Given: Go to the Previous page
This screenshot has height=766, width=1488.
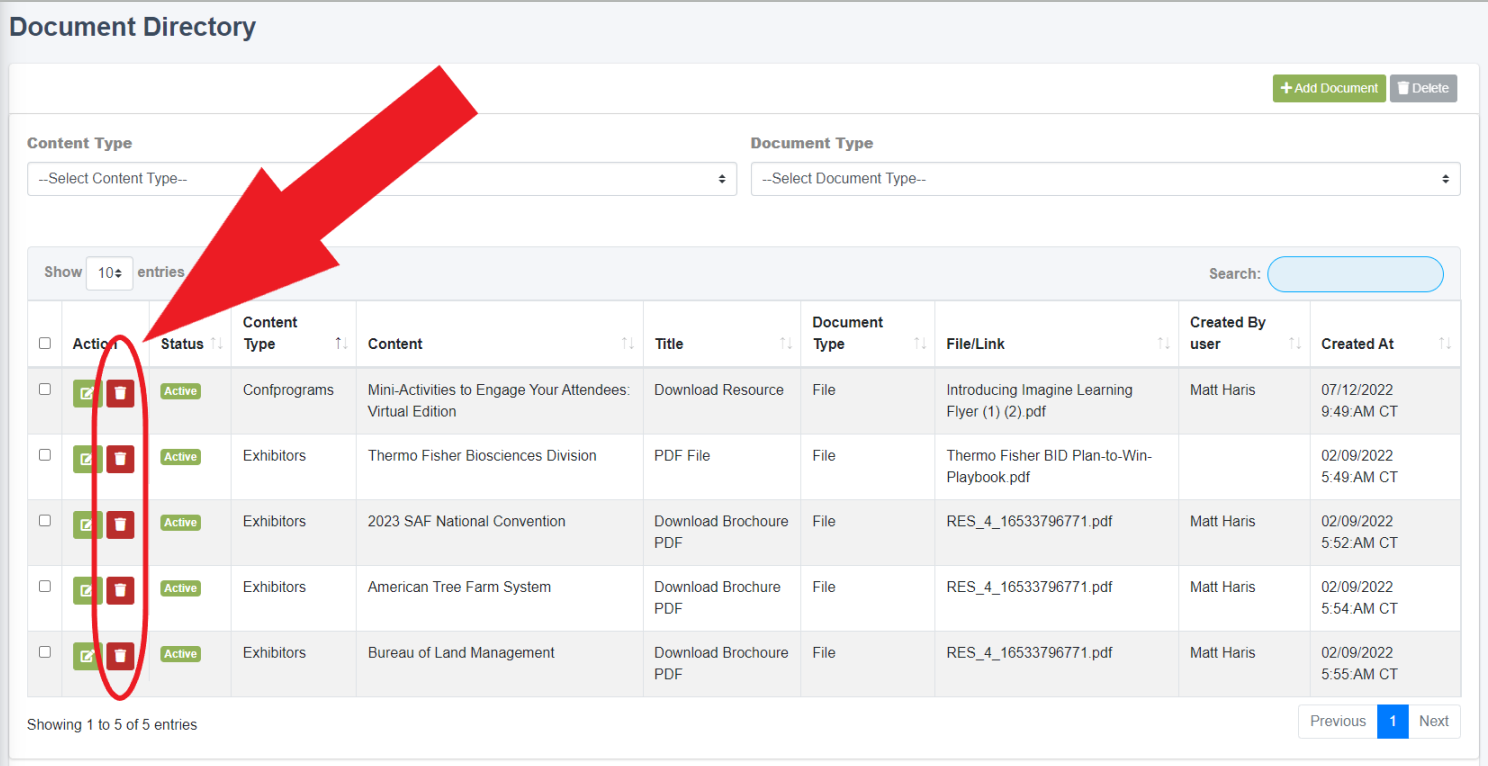Looking at the screenshot, I should [x=1337, y=721].
